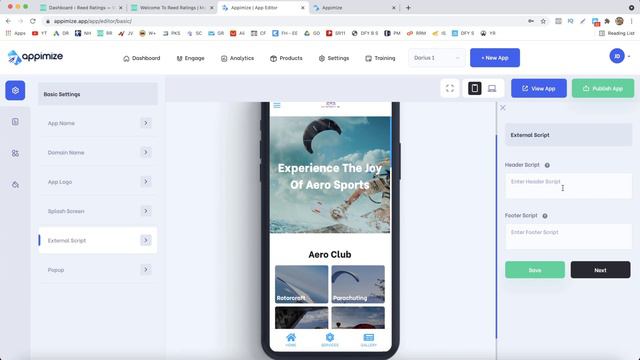The height and width of the screenshot is (360, 640).
Task: Open the Products menu
Action: [286, 58]
